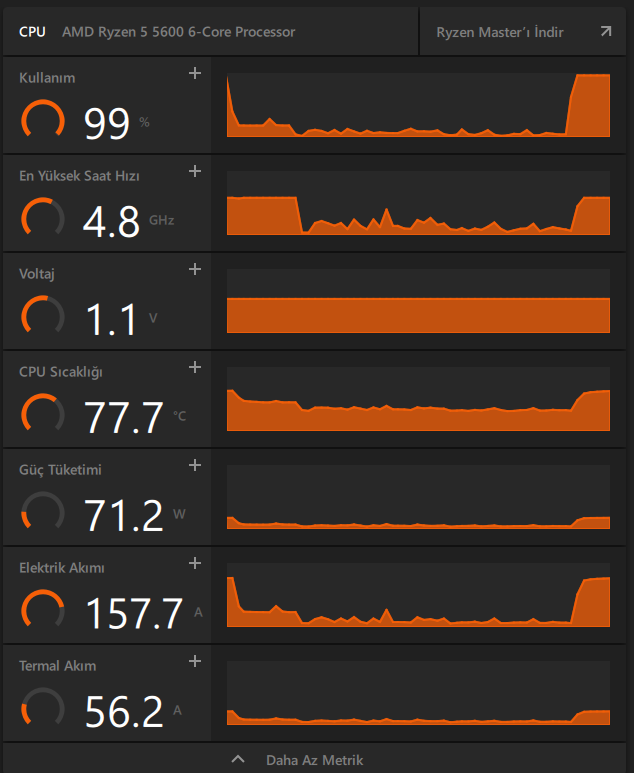Click the chevron-up icon beside Daha Az Metrik
The width and height of the screenshot is (634, 773).
[x=238, y=759]
